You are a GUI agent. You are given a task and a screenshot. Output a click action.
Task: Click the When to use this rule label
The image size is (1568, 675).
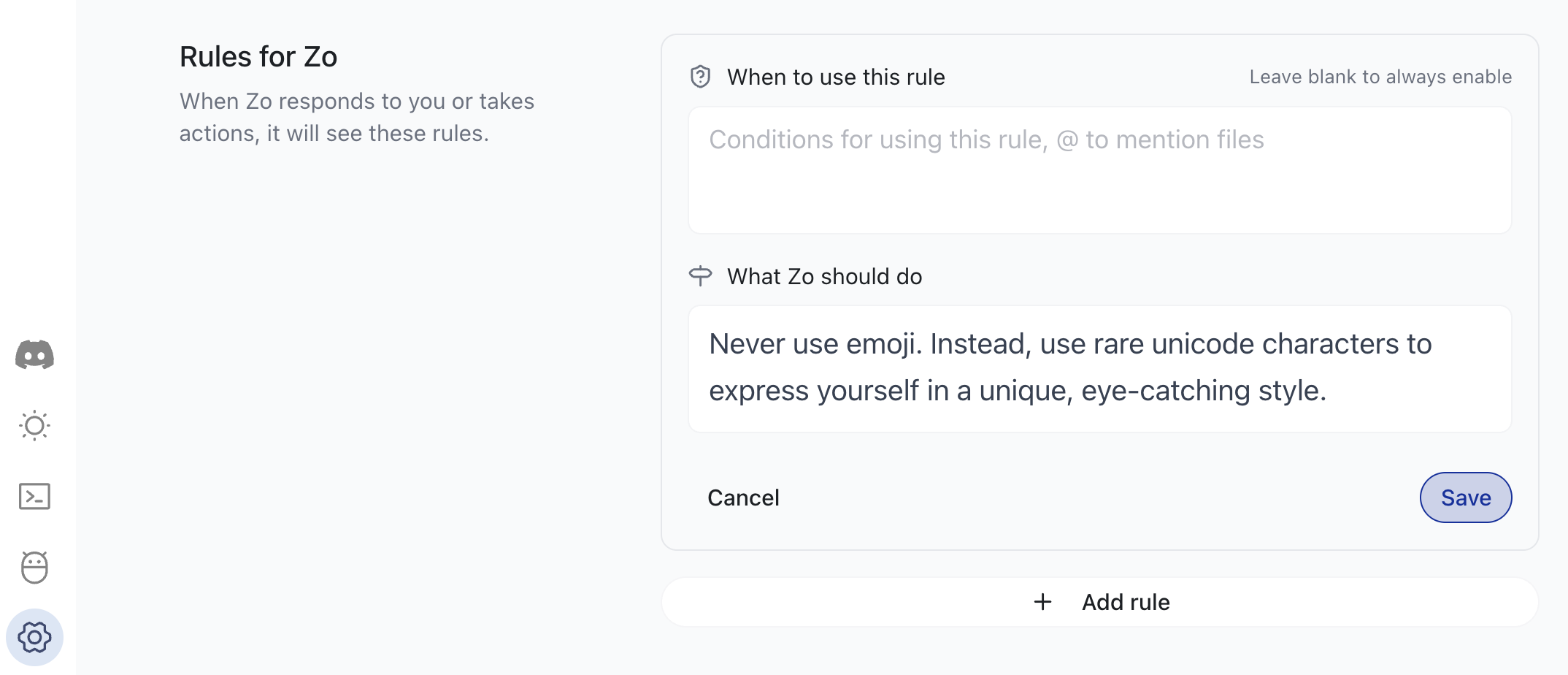pos(836,77)
